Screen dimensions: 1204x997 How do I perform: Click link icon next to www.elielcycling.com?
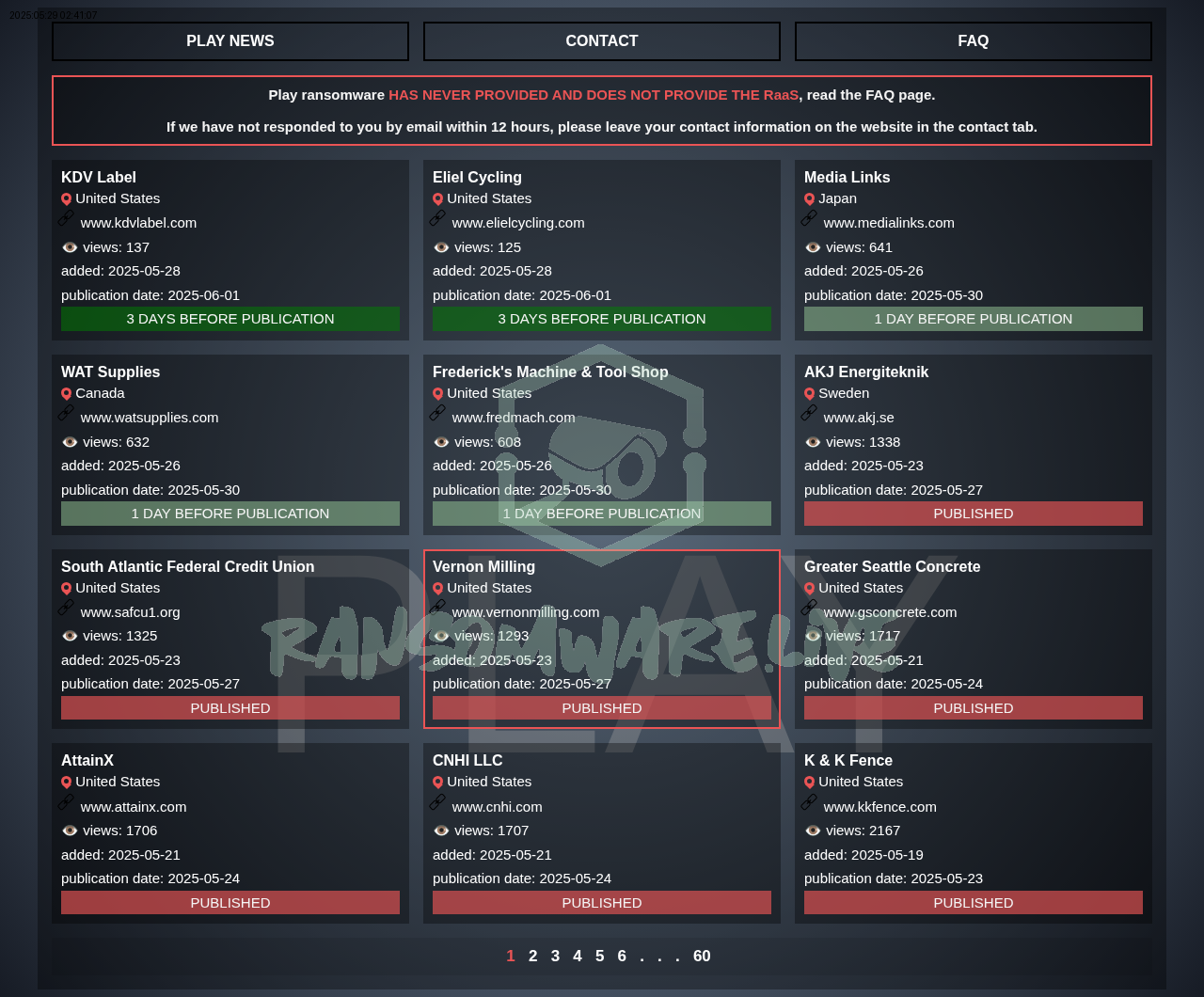[437, 218]
